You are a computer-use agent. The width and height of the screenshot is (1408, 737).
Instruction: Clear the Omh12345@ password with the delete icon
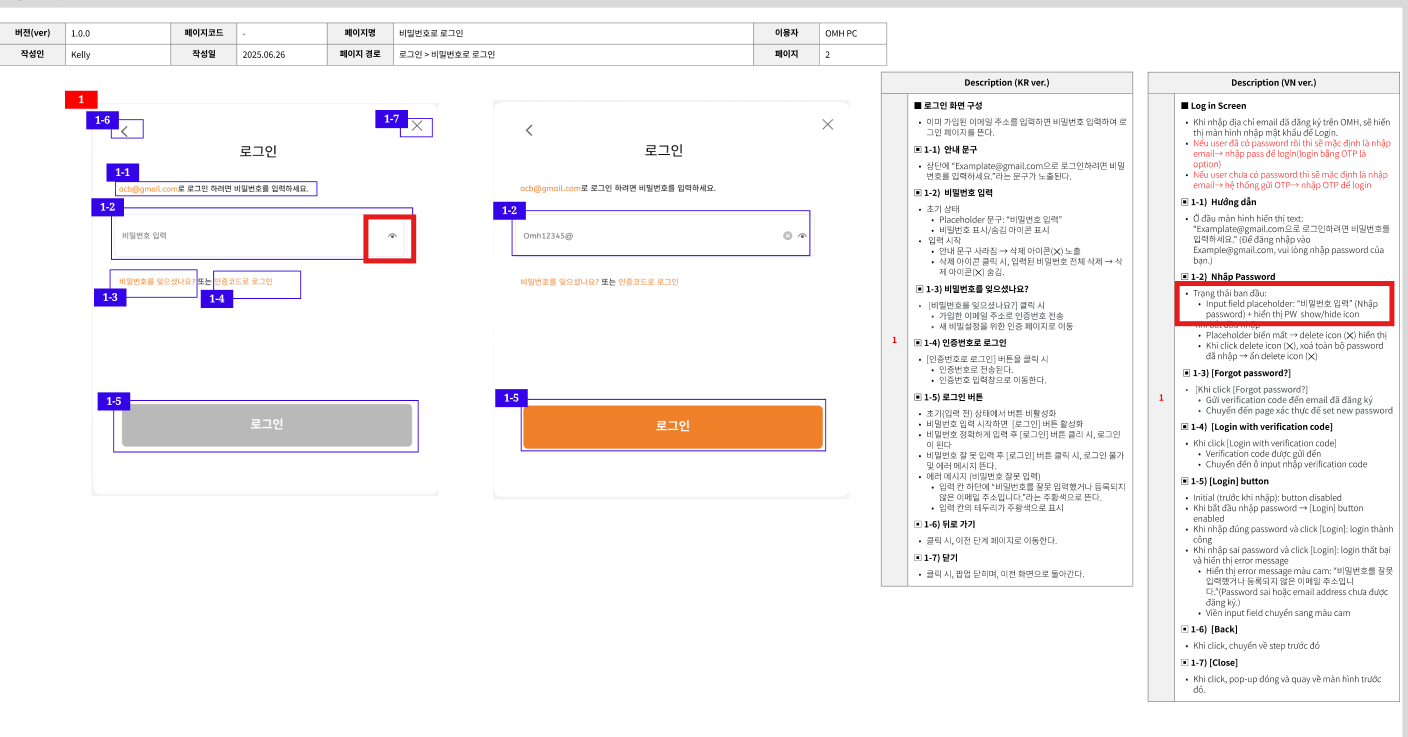coord(787,236)
